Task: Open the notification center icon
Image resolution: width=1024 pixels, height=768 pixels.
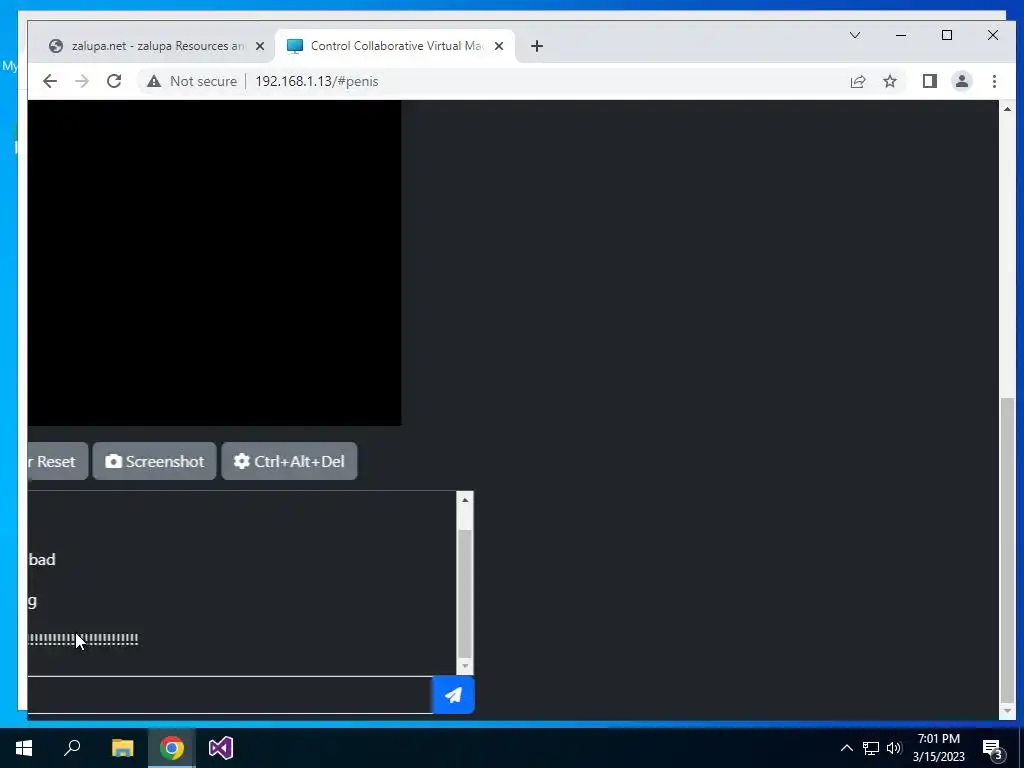Action: point(992,748)
